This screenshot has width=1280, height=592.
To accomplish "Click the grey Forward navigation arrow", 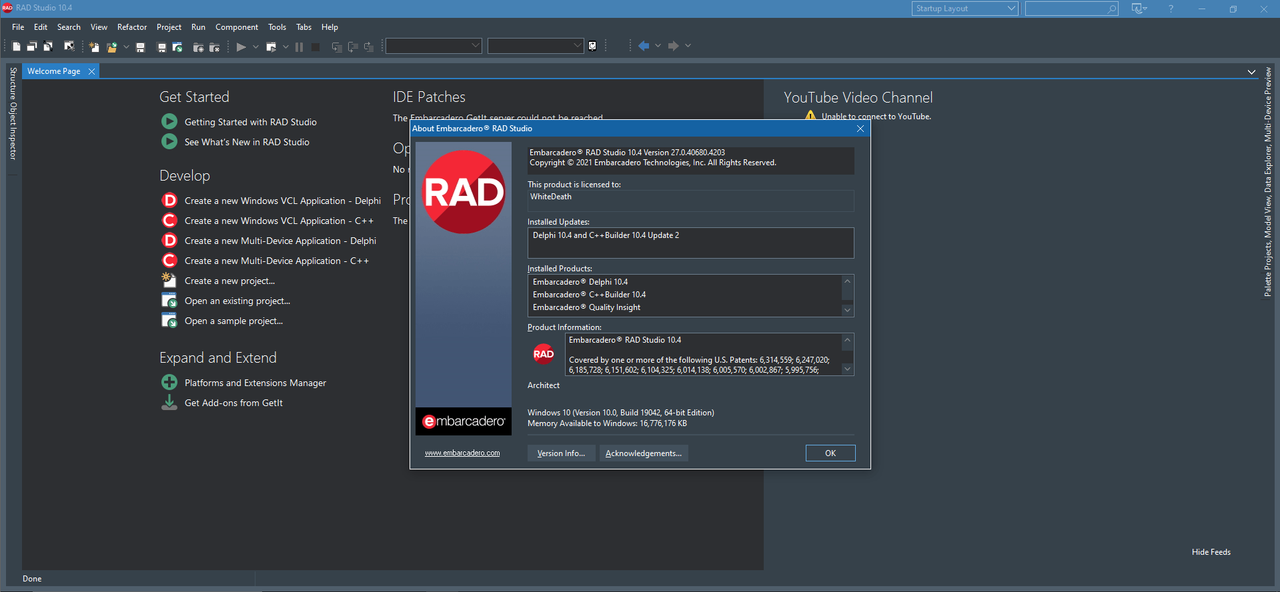I will click(x=673, y=46).
